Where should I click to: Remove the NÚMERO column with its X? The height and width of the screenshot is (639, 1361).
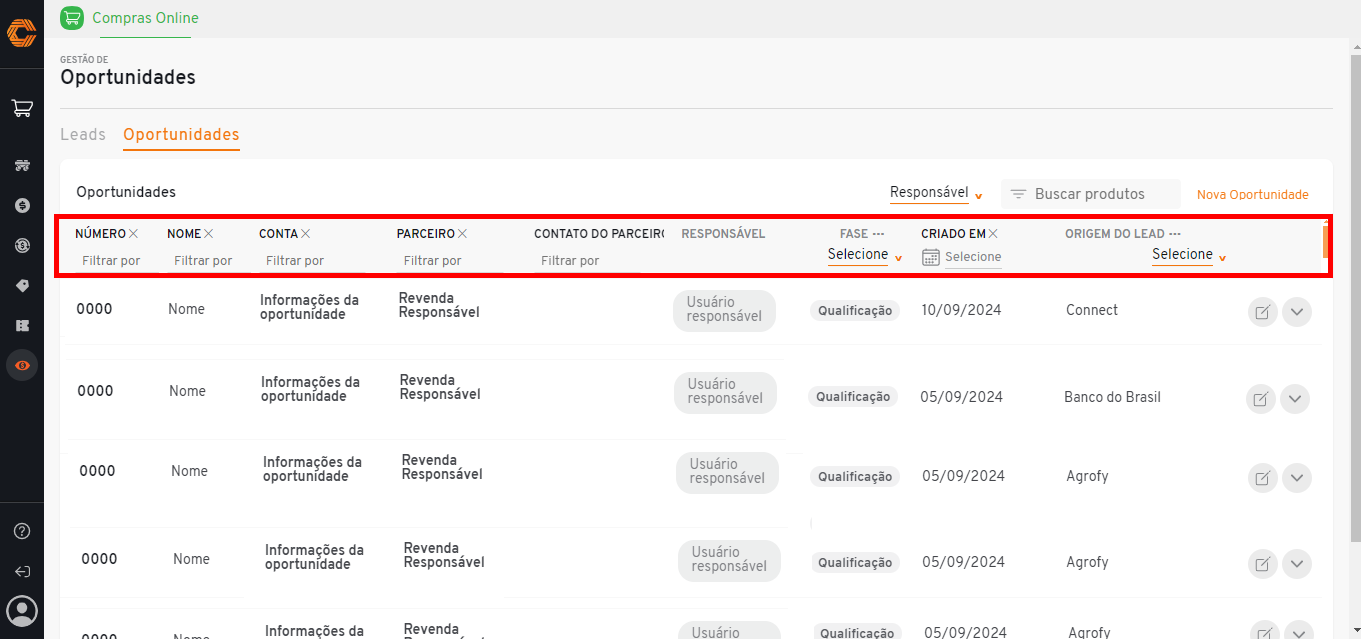(x=133, y=234)
